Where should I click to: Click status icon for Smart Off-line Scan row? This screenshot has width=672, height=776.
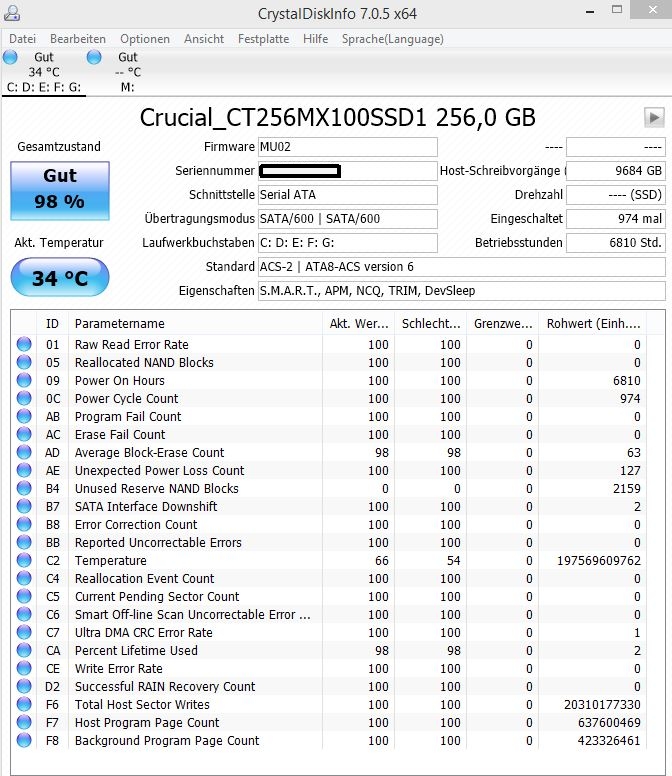point(24,614)
